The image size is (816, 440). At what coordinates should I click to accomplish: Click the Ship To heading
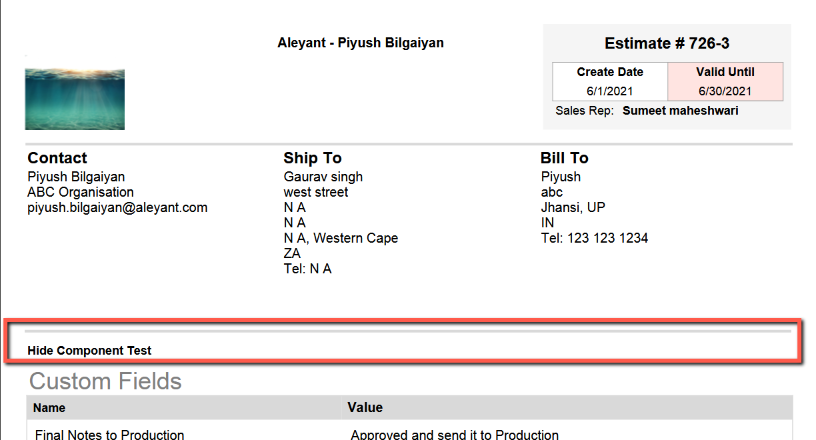click(x=312, y=158)
